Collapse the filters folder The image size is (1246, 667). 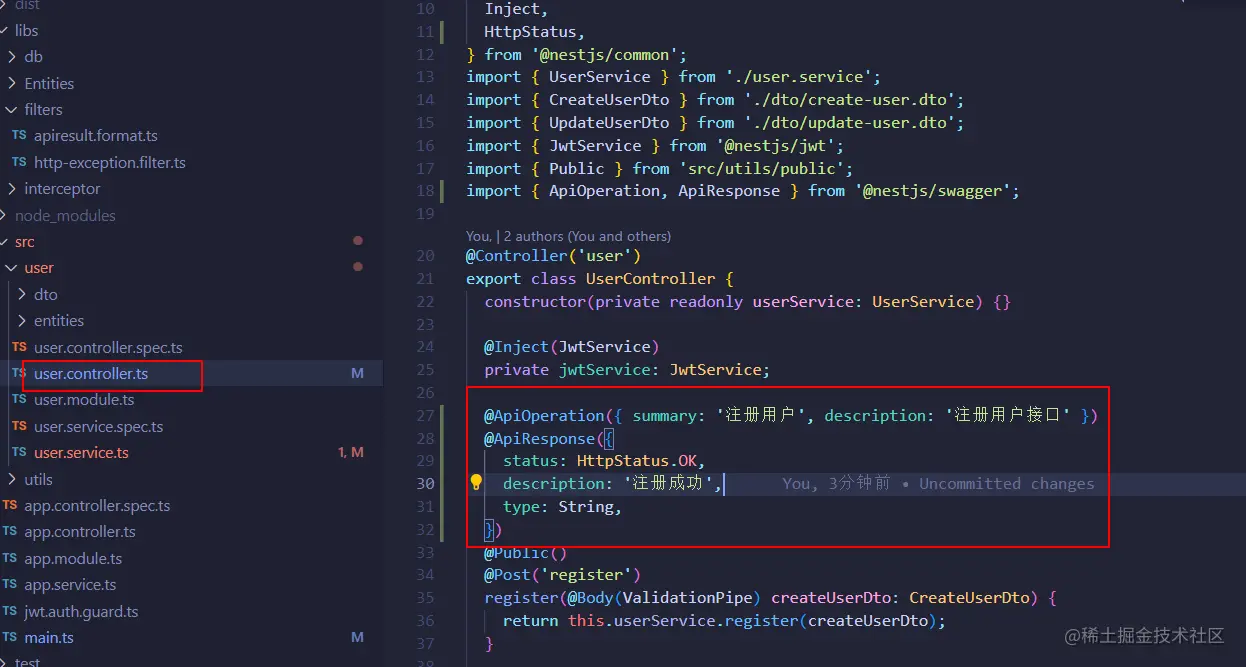[x=12, y=110]
